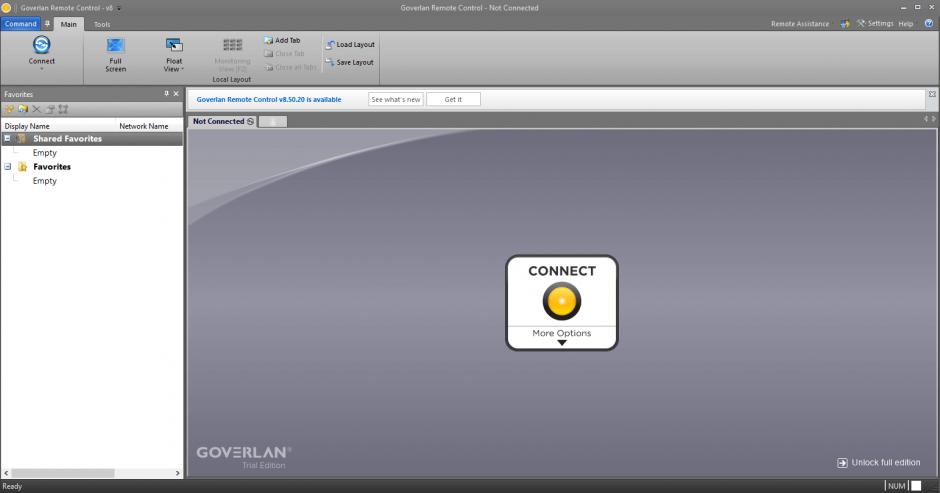Click Unlock full edition link
The image size is (940, 493).
pos(879,462)
